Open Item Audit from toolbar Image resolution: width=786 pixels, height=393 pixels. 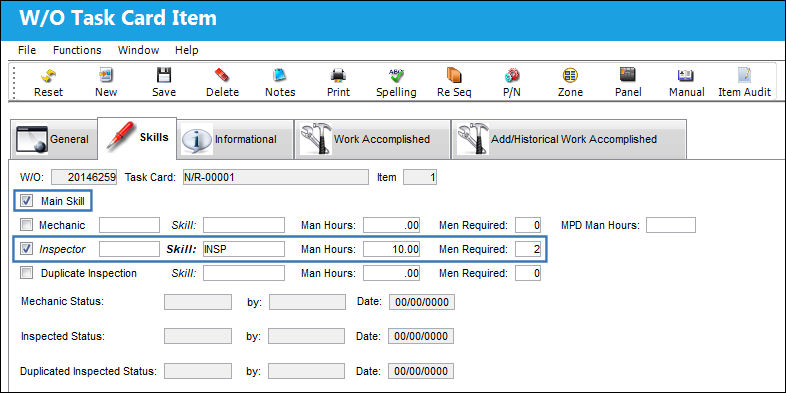(744, 76)
